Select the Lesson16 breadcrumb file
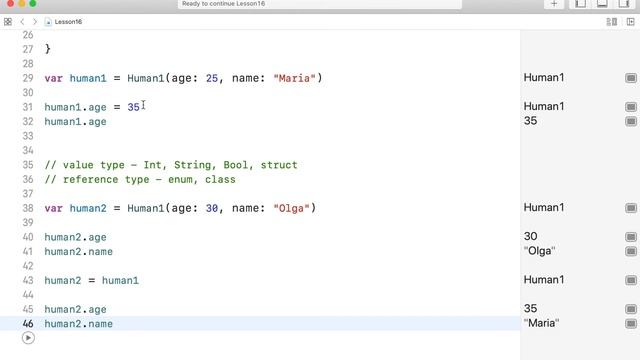The image size is (640, 360). (x=64, y=22)
